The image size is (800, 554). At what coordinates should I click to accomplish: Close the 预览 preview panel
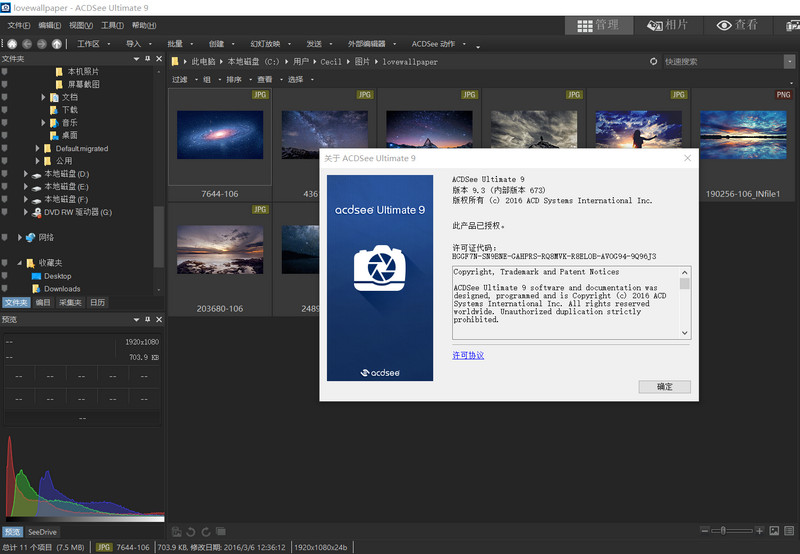(x=159, y=319)
